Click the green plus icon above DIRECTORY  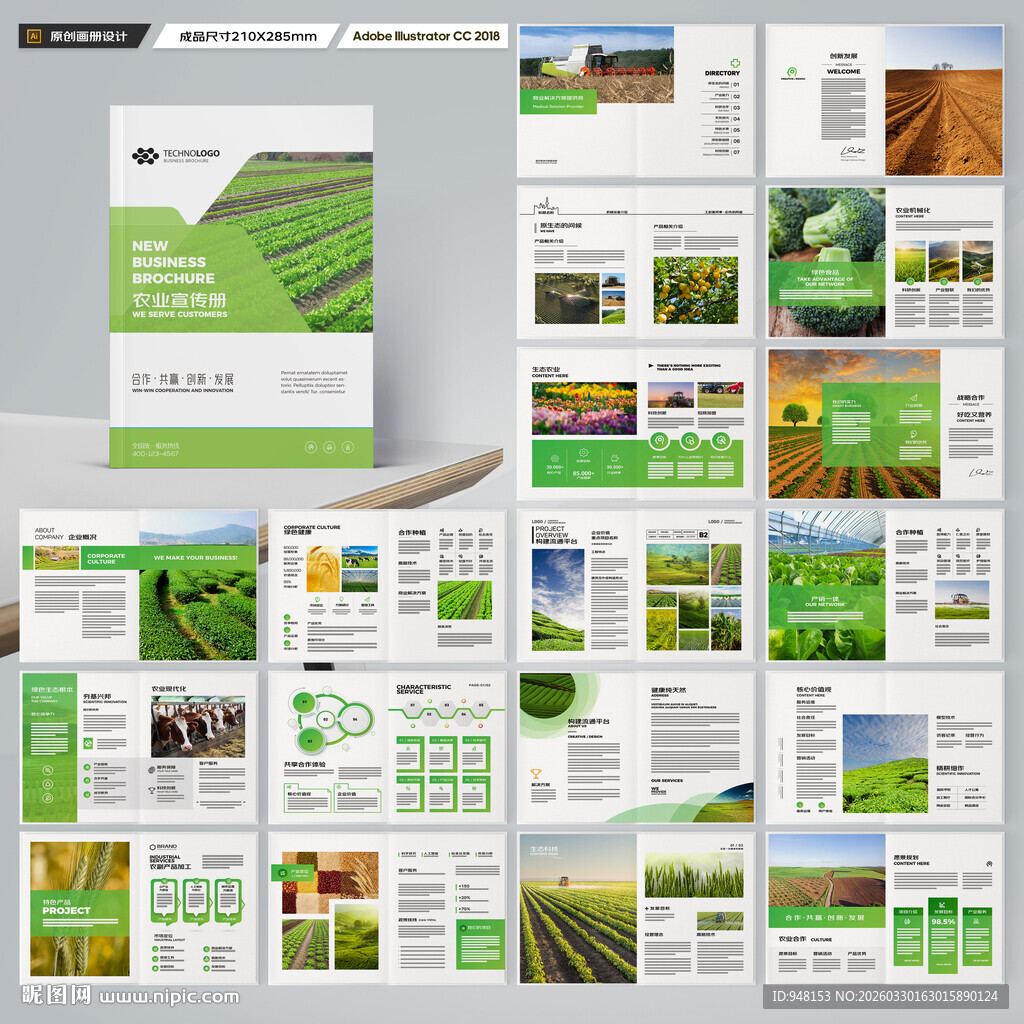point(735,63)
